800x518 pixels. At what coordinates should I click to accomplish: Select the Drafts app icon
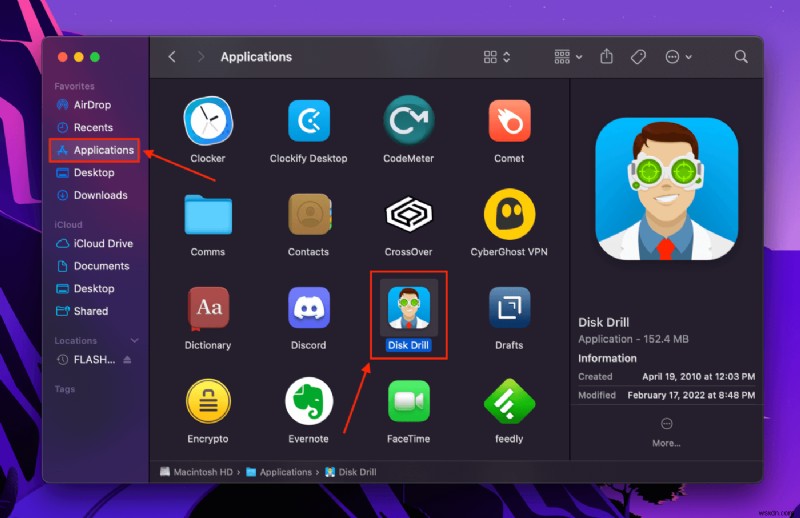point(509,308)
